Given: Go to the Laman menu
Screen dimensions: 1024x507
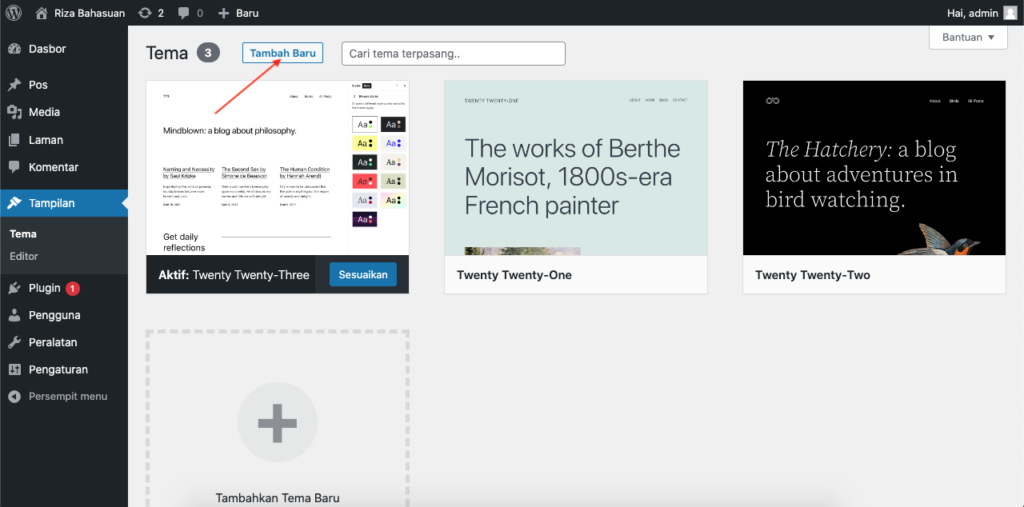Looking at the screenshot, I should point(46,140).
